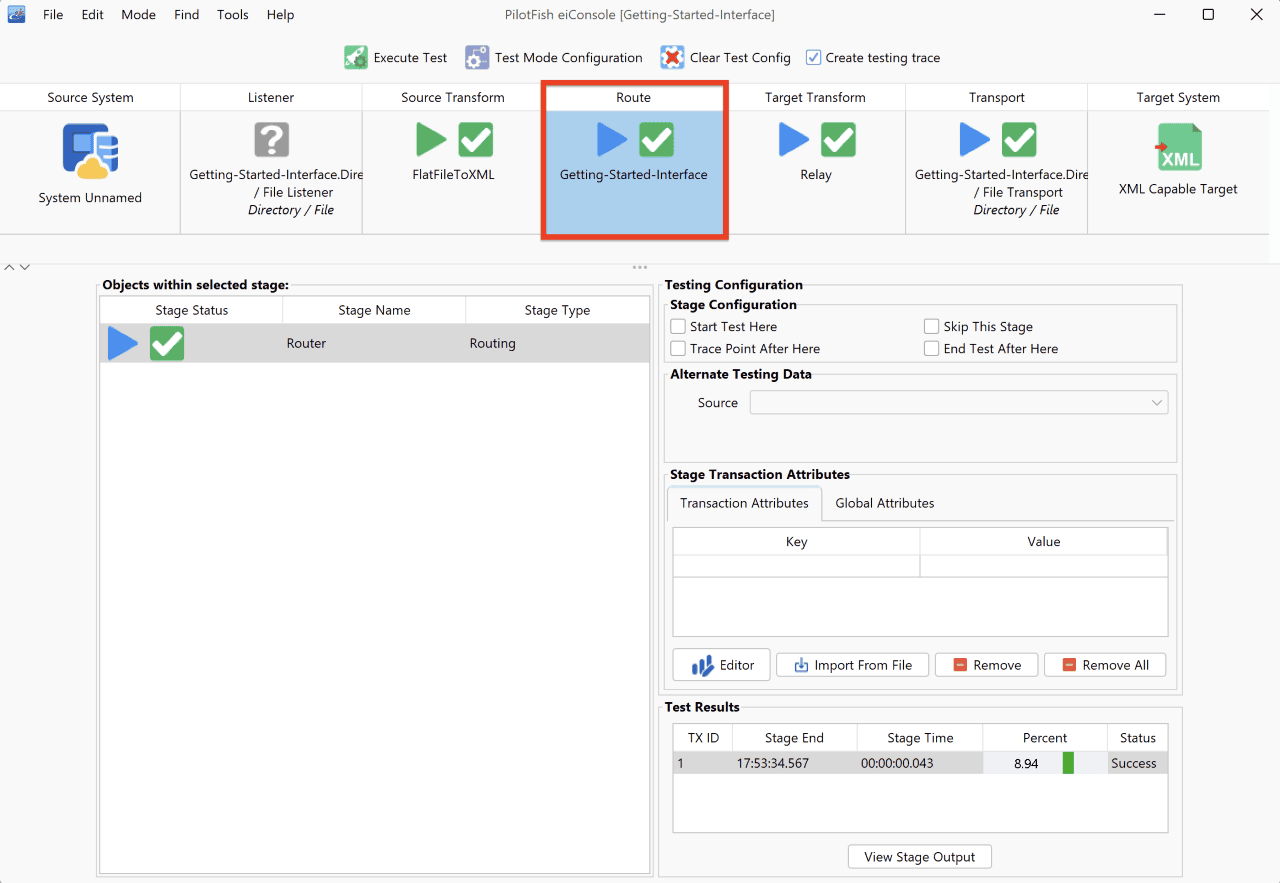The height and width of the screenshot is (883, 1280).
Task: Click the Status column header in Test Results
Action: (x=1137, y=738)
